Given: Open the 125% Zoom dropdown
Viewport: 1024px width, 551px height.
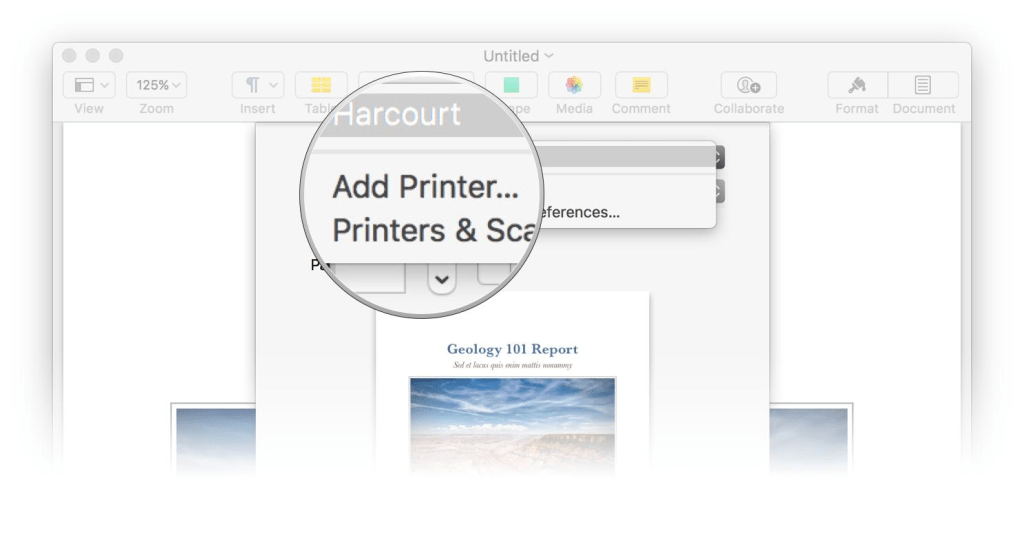Looking at the screenshot, I should pyautogui.click(x=156, y=85).
